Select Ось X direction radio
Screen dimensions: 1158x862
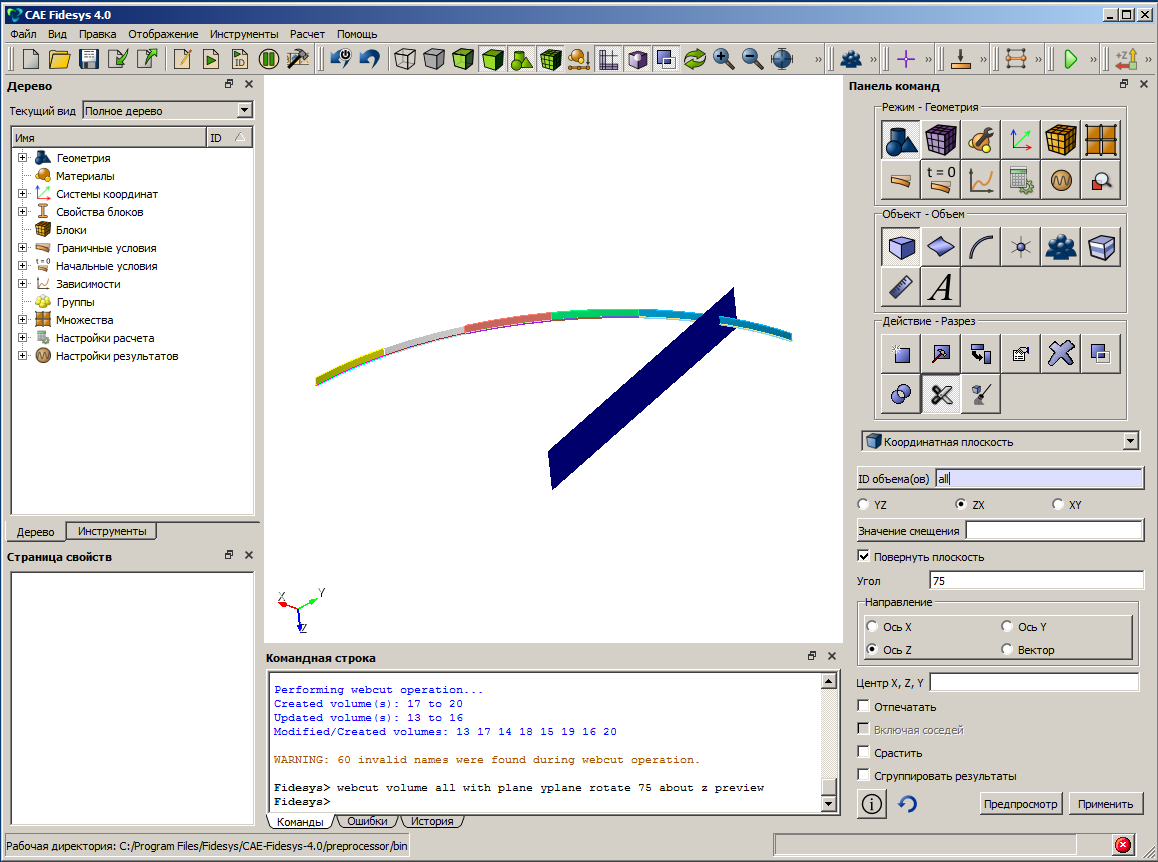(x=872, y=626)
